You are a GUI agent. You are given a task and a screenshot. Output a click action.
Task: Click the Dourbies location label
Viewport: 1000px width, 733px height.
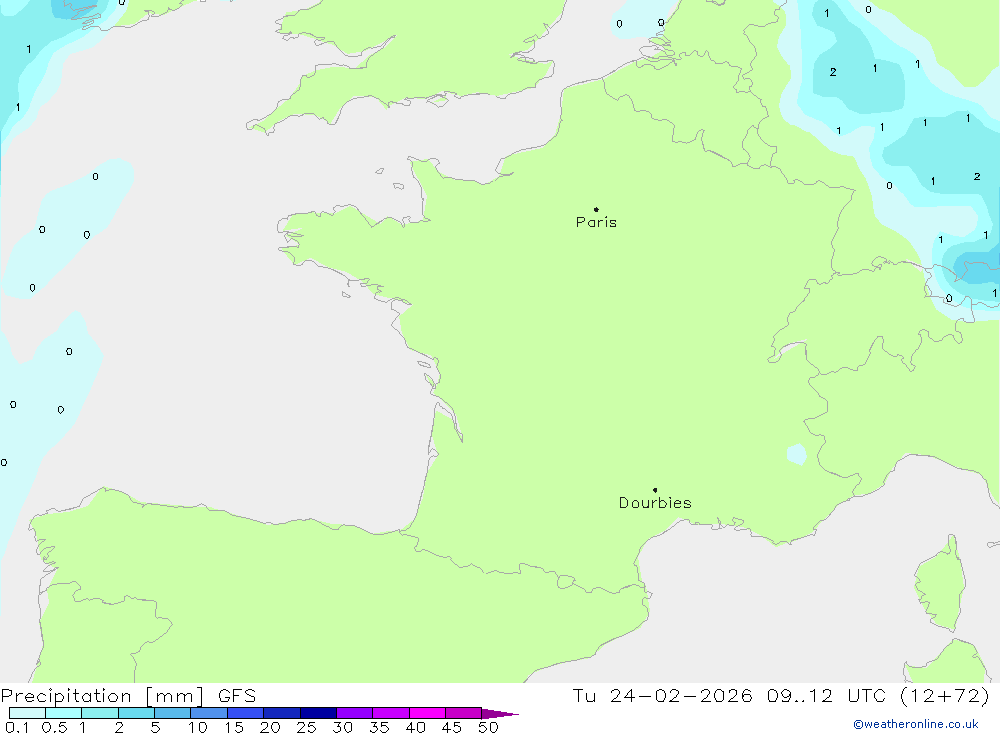coord(655,503)
